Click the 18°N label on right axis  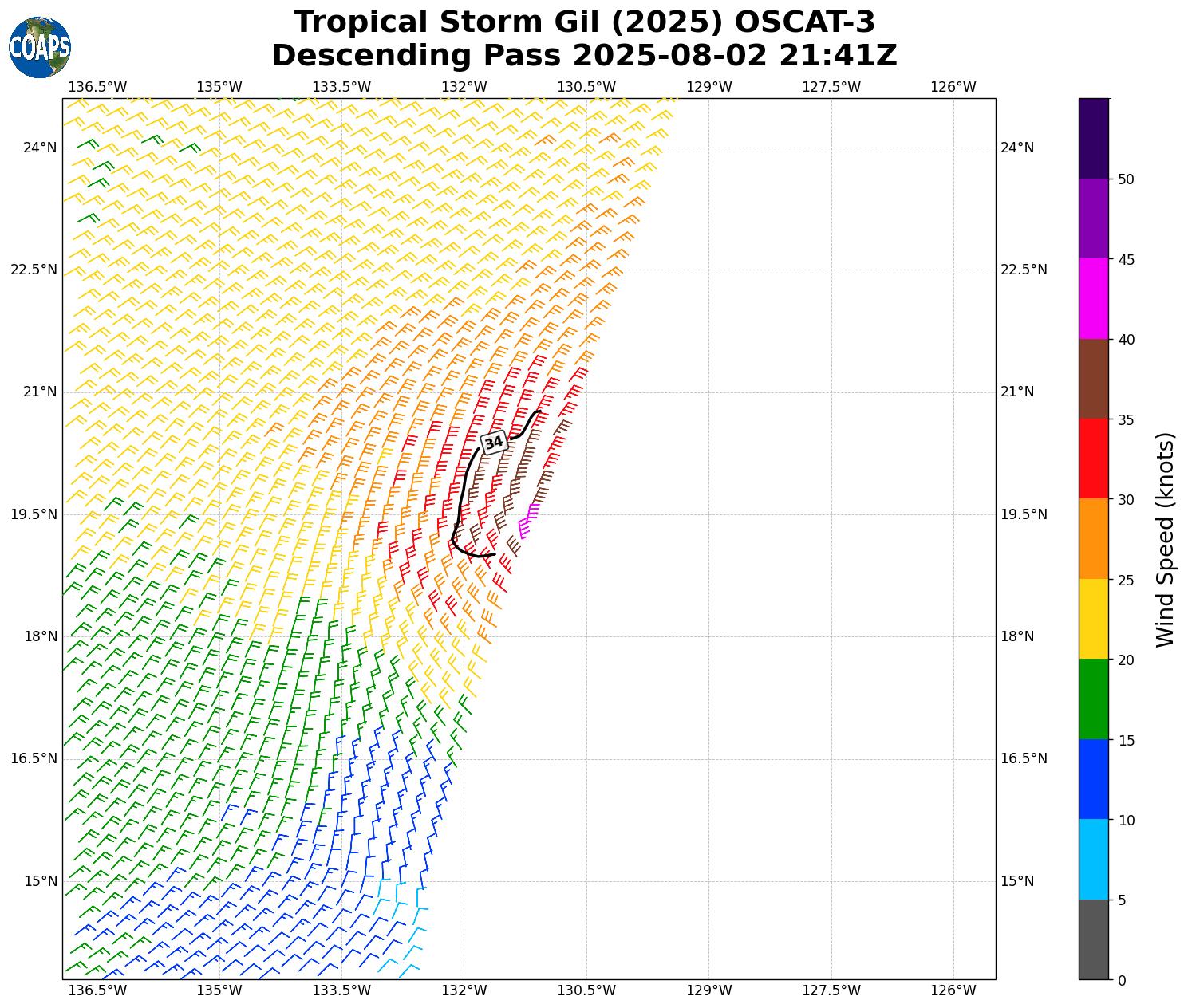coord(1017,636)
